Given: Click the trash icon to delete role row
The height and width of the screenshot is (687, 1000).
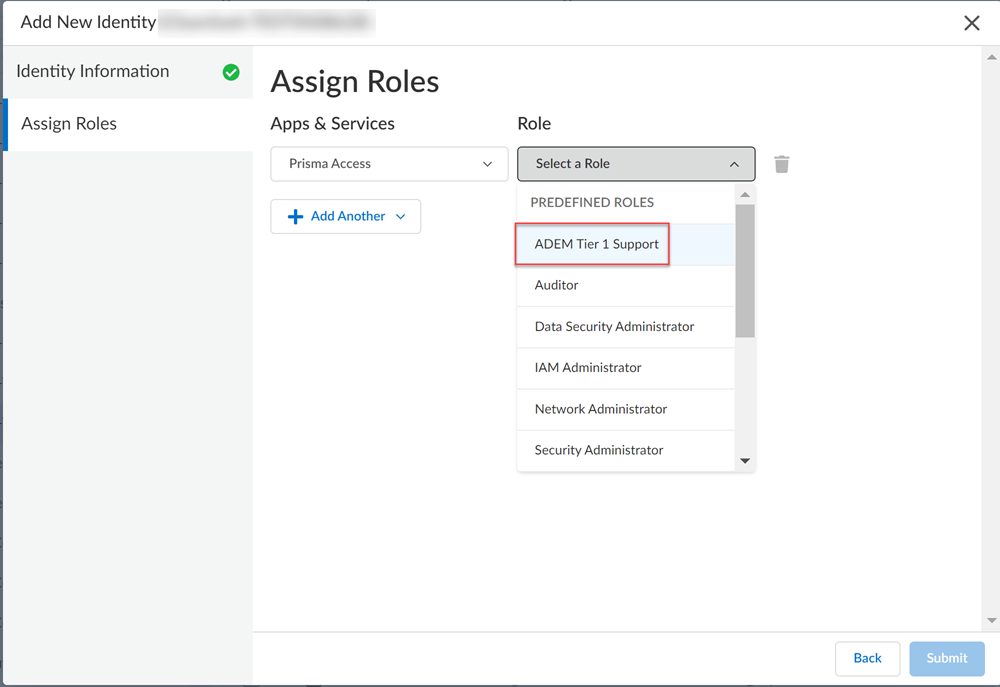Looking at the screenshot, I should point(782,164).
